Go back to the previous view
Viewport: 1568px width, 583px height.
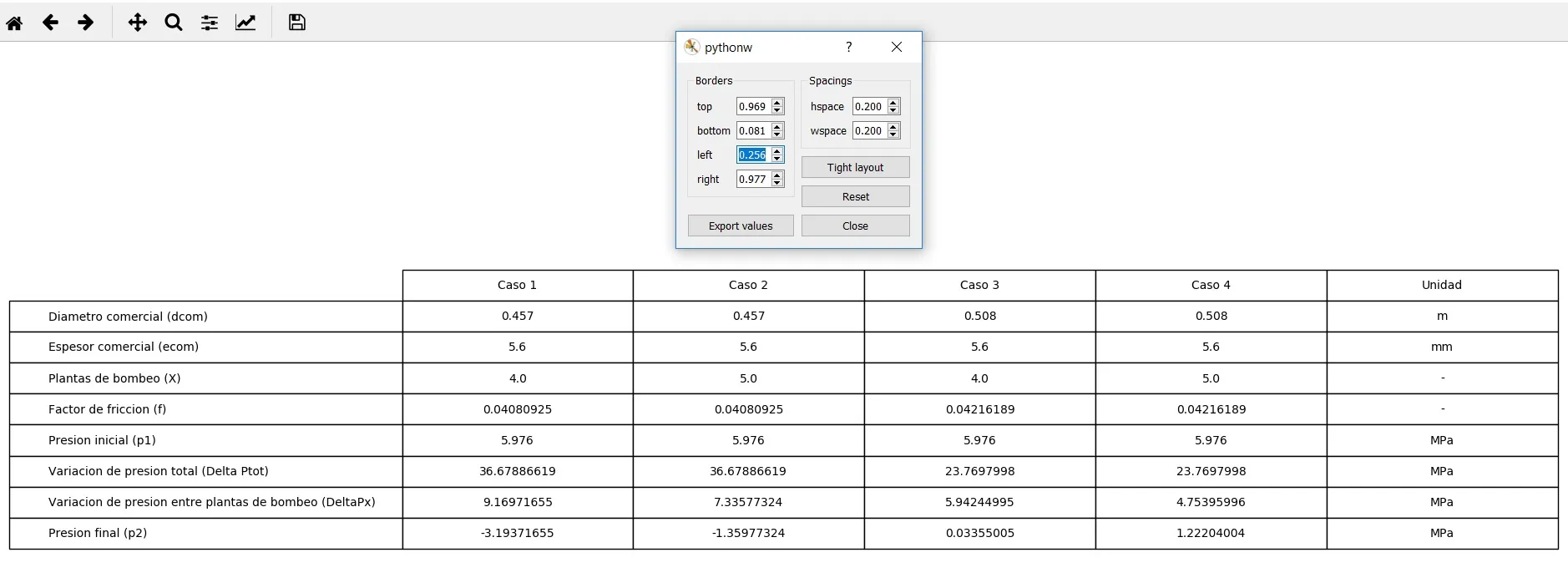click(50, 23)
